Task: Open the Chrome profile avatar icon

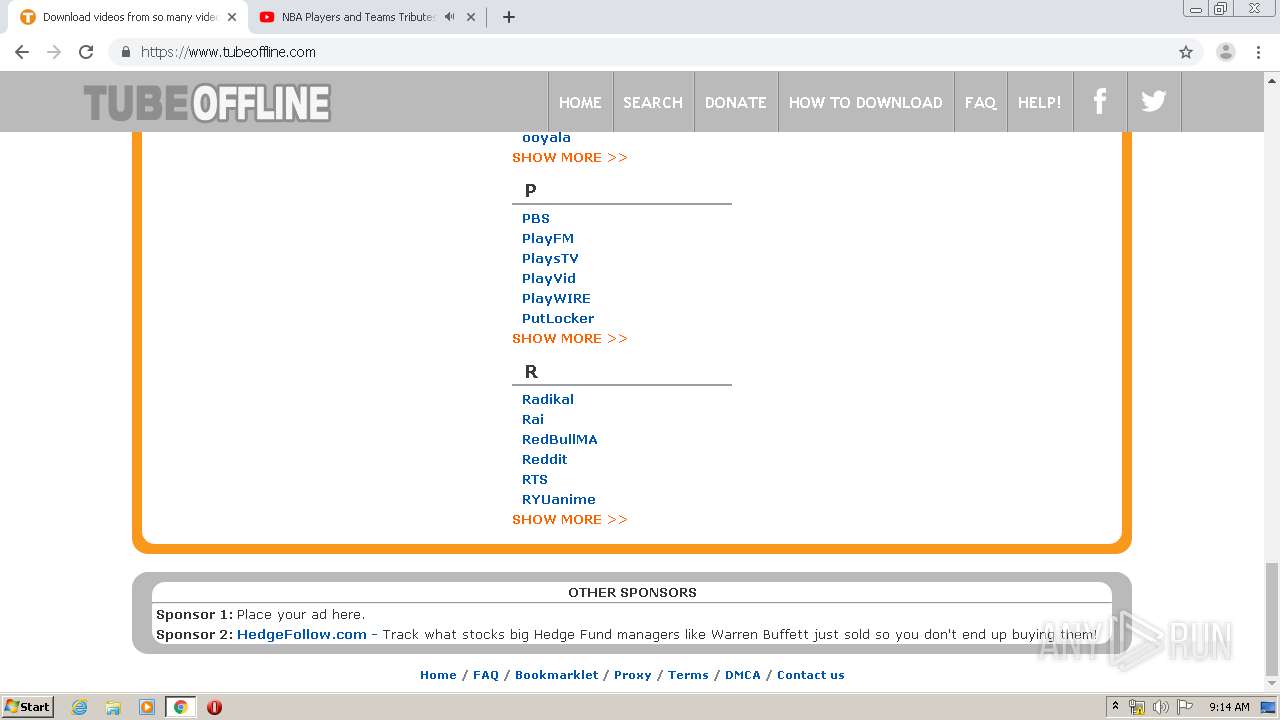Action: click(x=1226, y=52)
